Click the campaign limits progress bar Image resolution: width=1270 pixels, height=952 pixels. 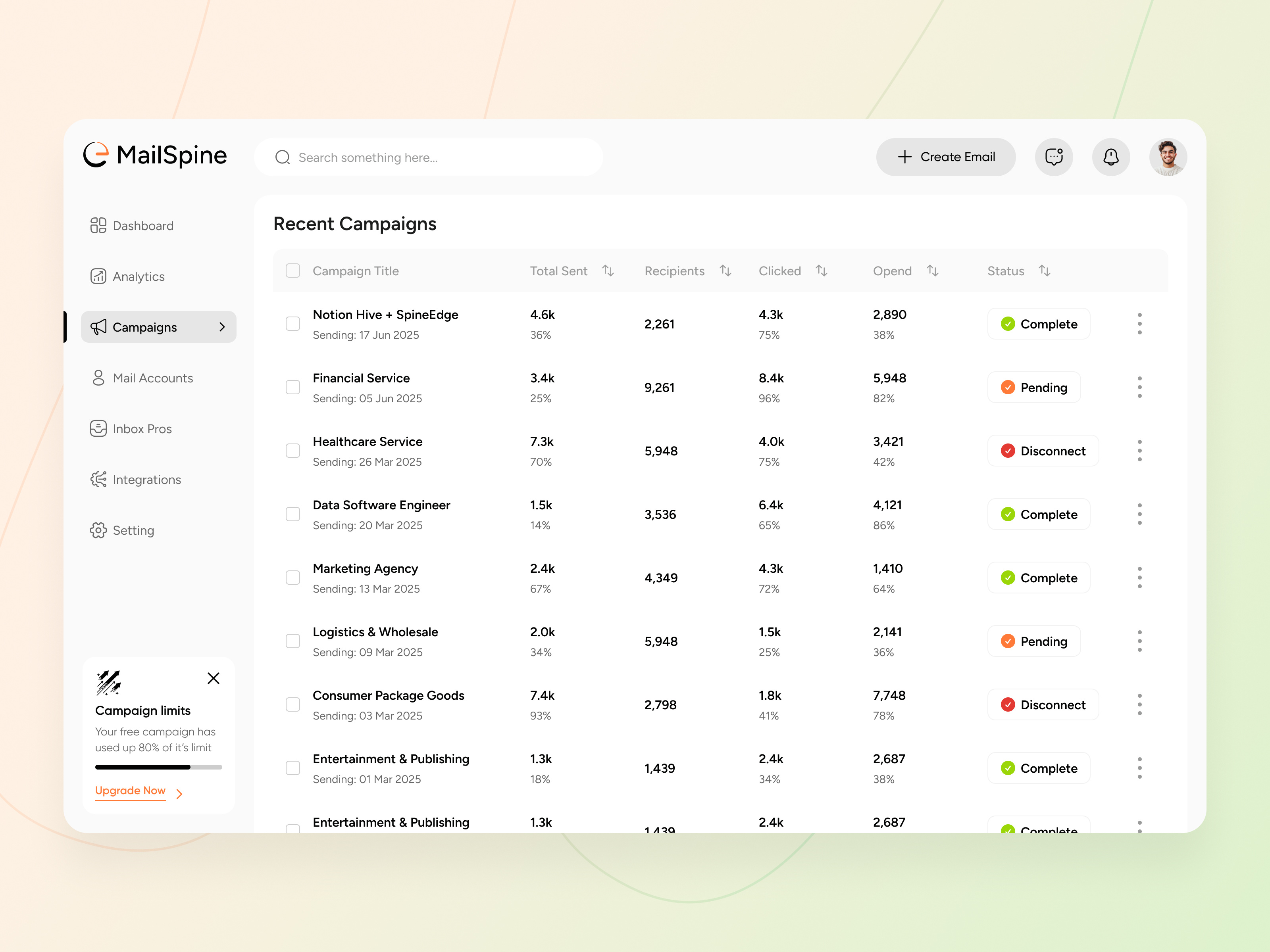point(158,767)
